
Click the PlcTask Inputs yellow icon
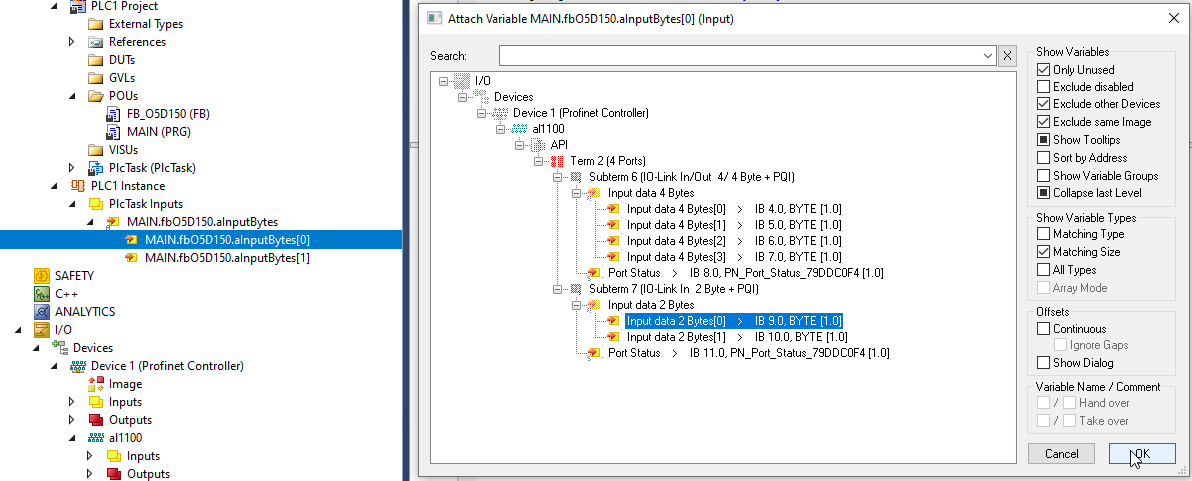95,204
